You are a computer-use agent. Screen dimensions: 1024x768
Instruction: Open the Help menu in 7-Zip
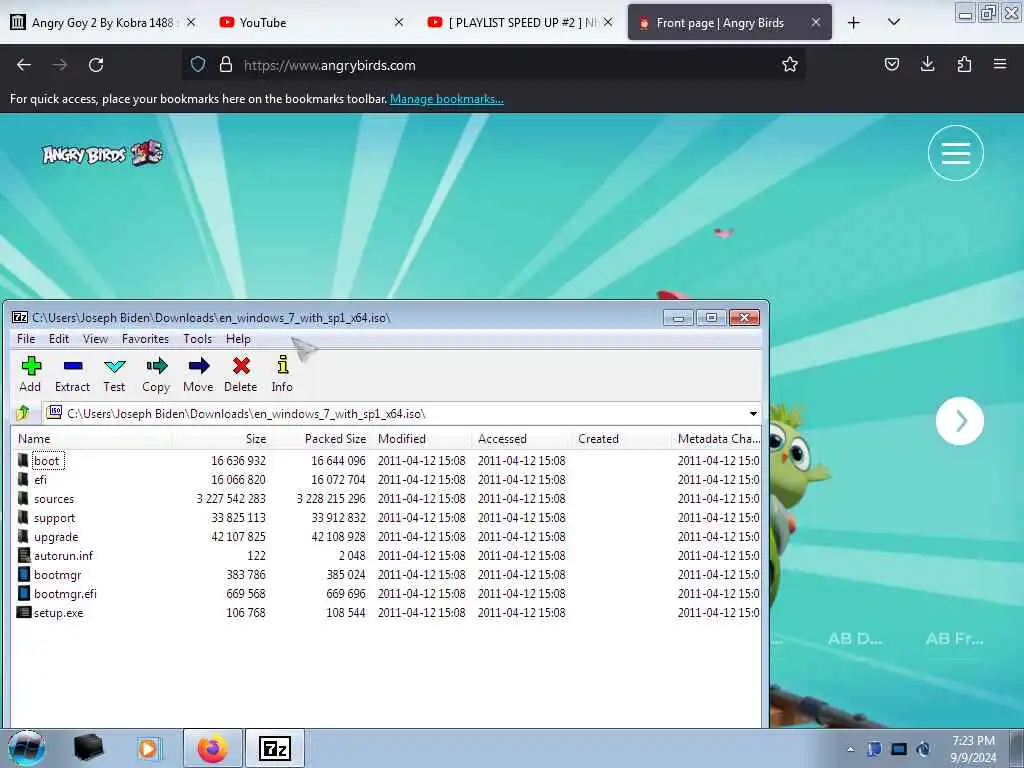(238, 339)
